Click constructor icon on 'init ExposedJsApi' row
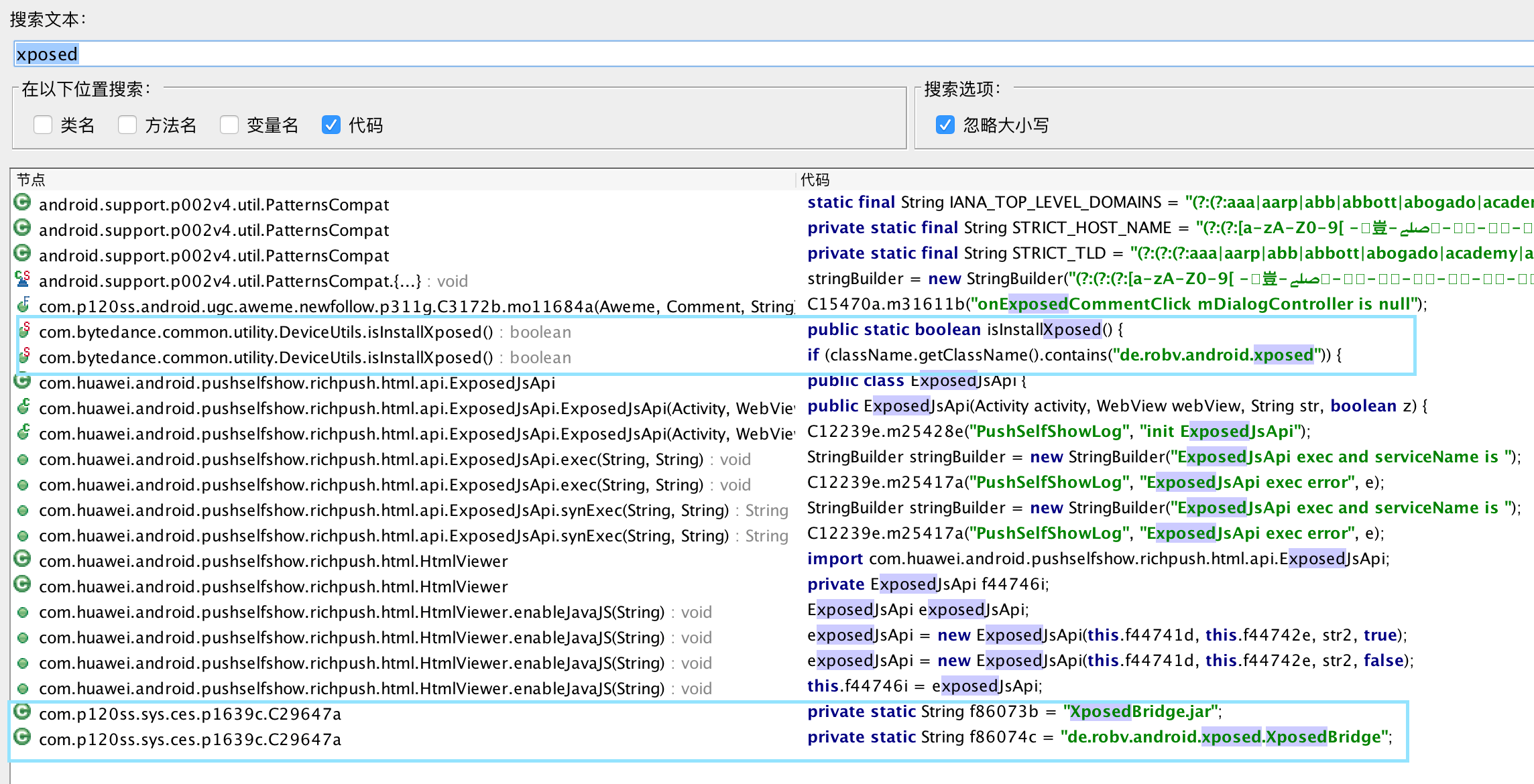Viewport: 1534px width, 784px height. 23,432
